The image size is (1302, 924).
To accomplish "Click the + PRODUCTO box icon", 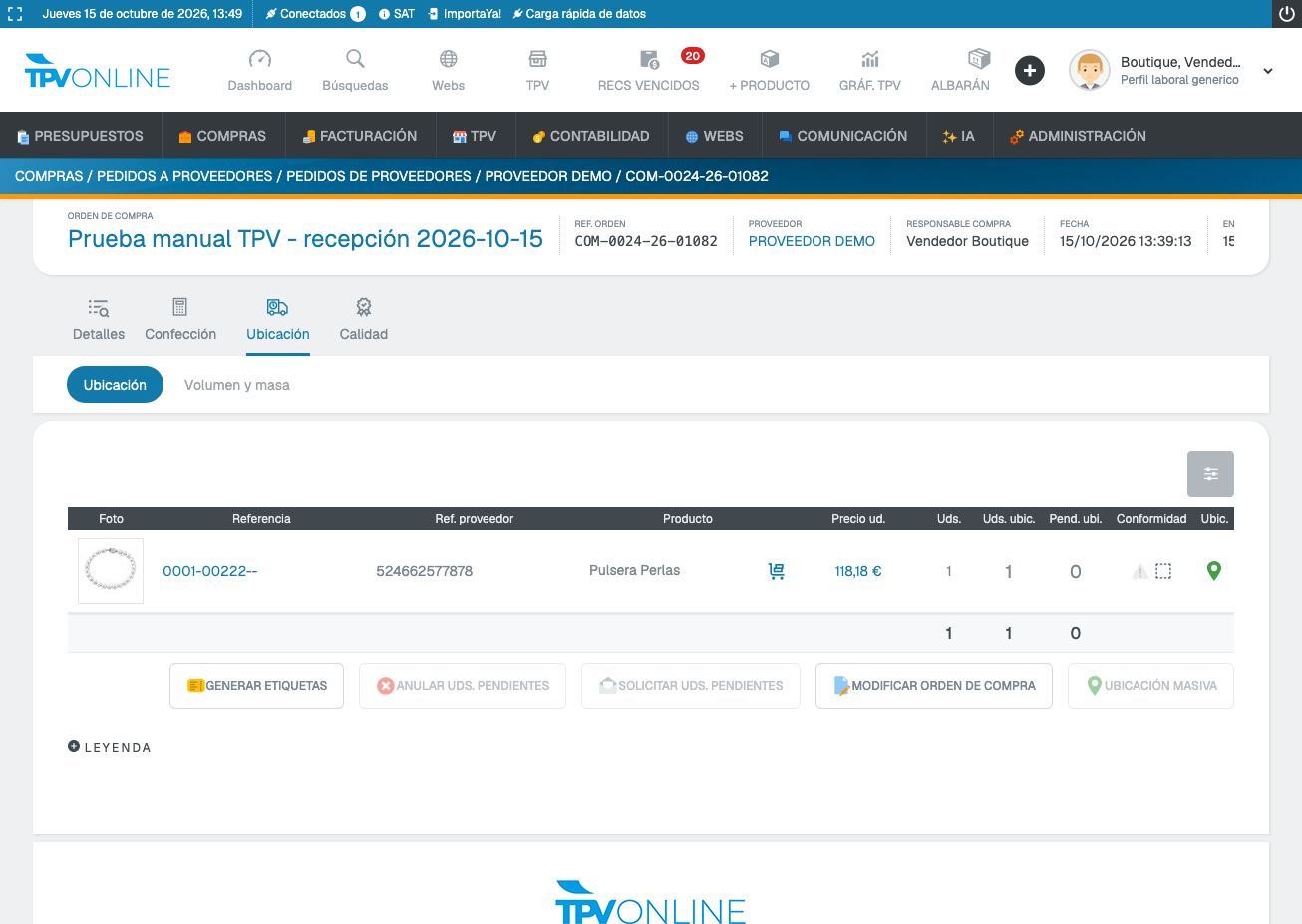I will coord(769,59).
